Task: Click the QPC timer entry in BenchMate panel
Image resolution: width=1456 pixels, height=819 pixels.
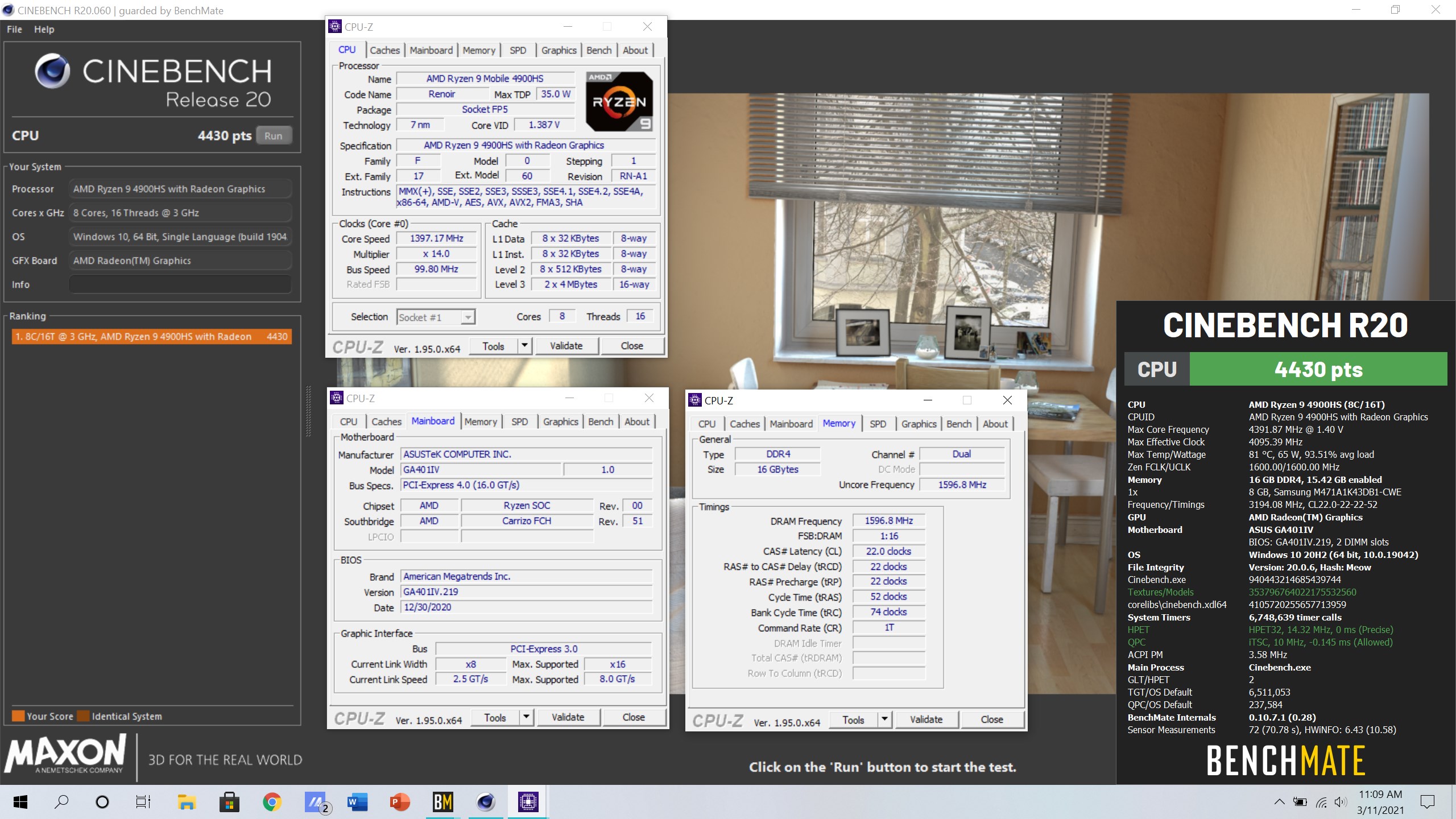Action: 1260,642
